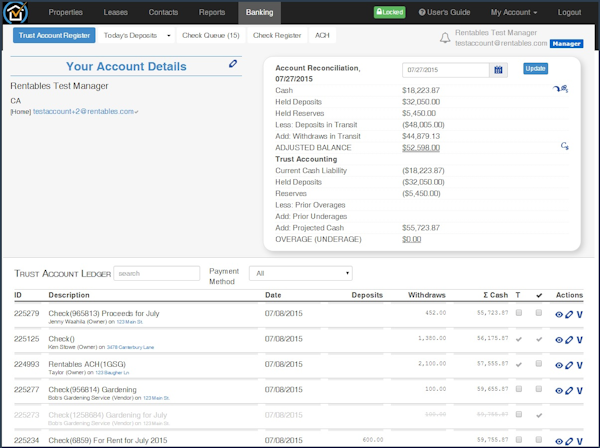
Task: Toggle cleared checkbox for transaction 225234
Action: (x=539, y=439)
